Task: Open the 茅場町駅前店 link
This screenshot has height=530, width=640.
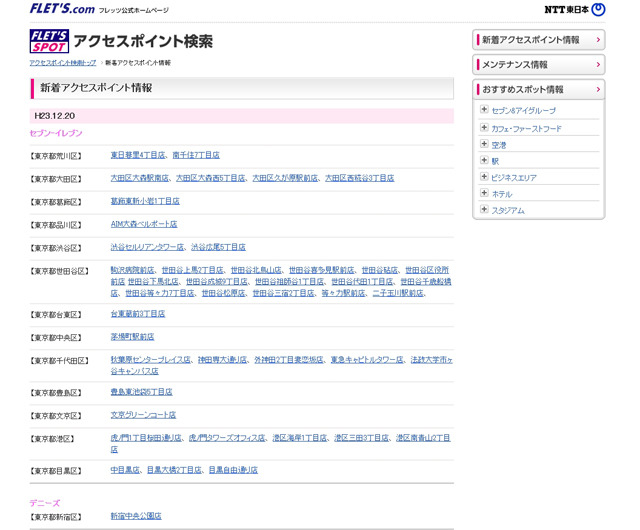Action: [133, 337]
